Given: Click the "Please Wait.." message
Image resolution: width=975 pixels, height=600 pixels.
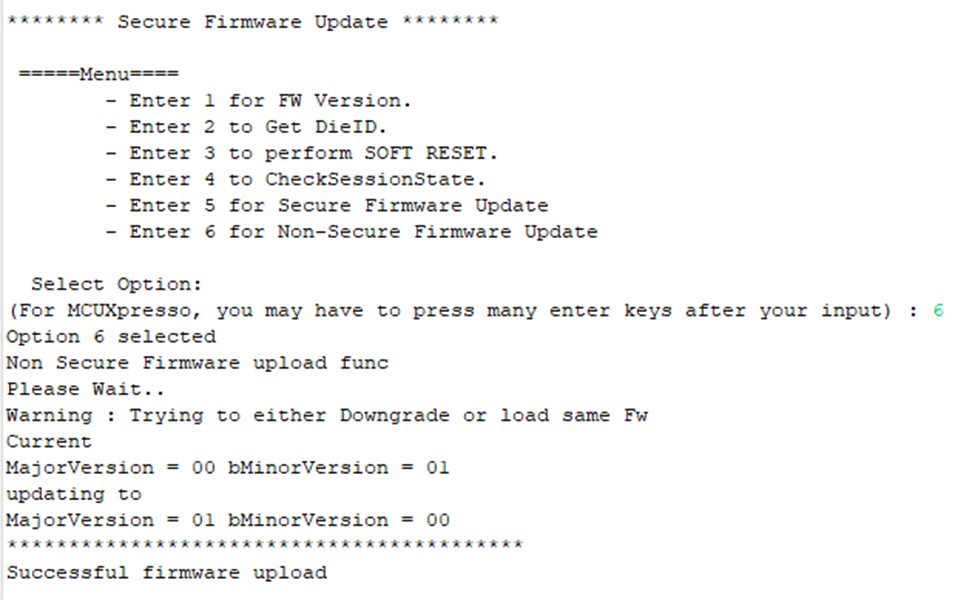Looking at the screenshot, I should pyautogui.click(x=74, y=389).
